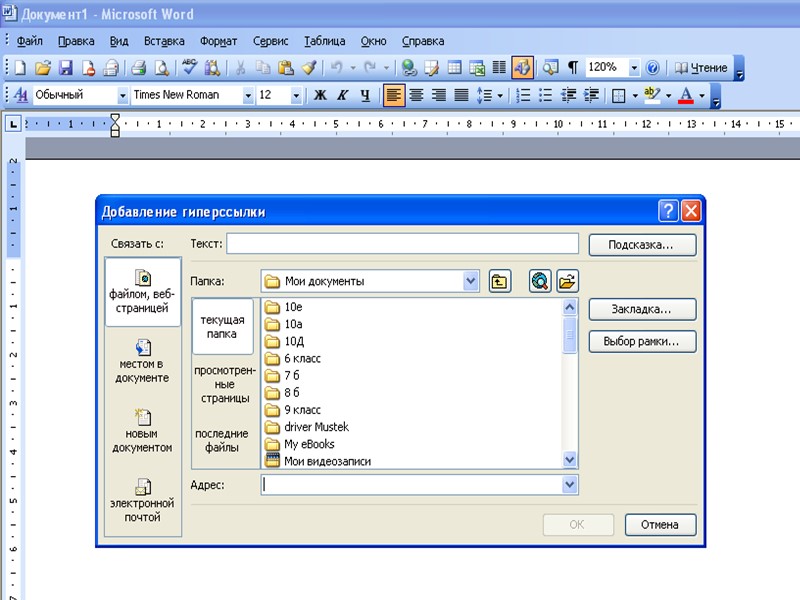Insert an Excel worksheet icon

(477, 67)
